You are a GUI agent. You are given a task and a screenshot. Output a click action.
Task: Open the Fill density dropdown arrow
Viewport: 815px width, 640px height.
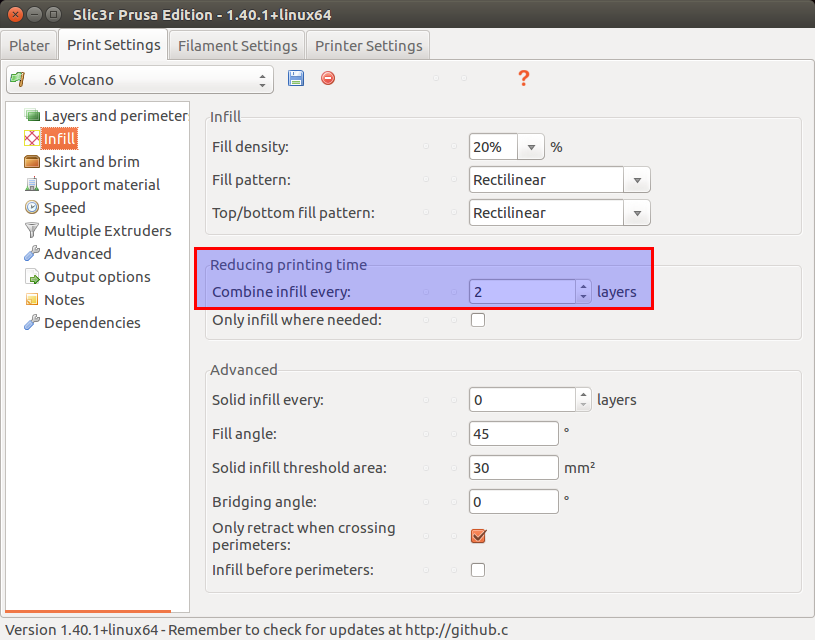click(531, 147)
